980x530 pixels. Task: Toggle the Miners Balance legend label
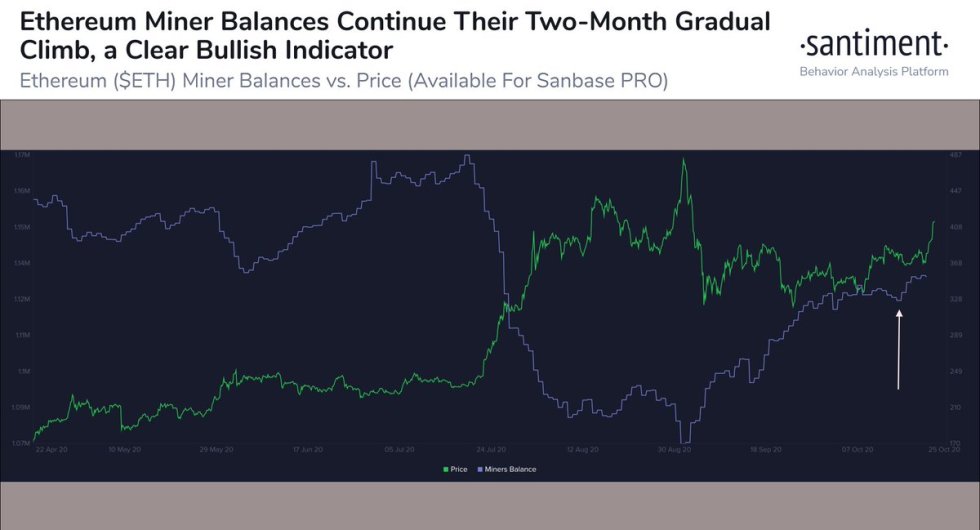pyautogui.click(x=509, y=469)
